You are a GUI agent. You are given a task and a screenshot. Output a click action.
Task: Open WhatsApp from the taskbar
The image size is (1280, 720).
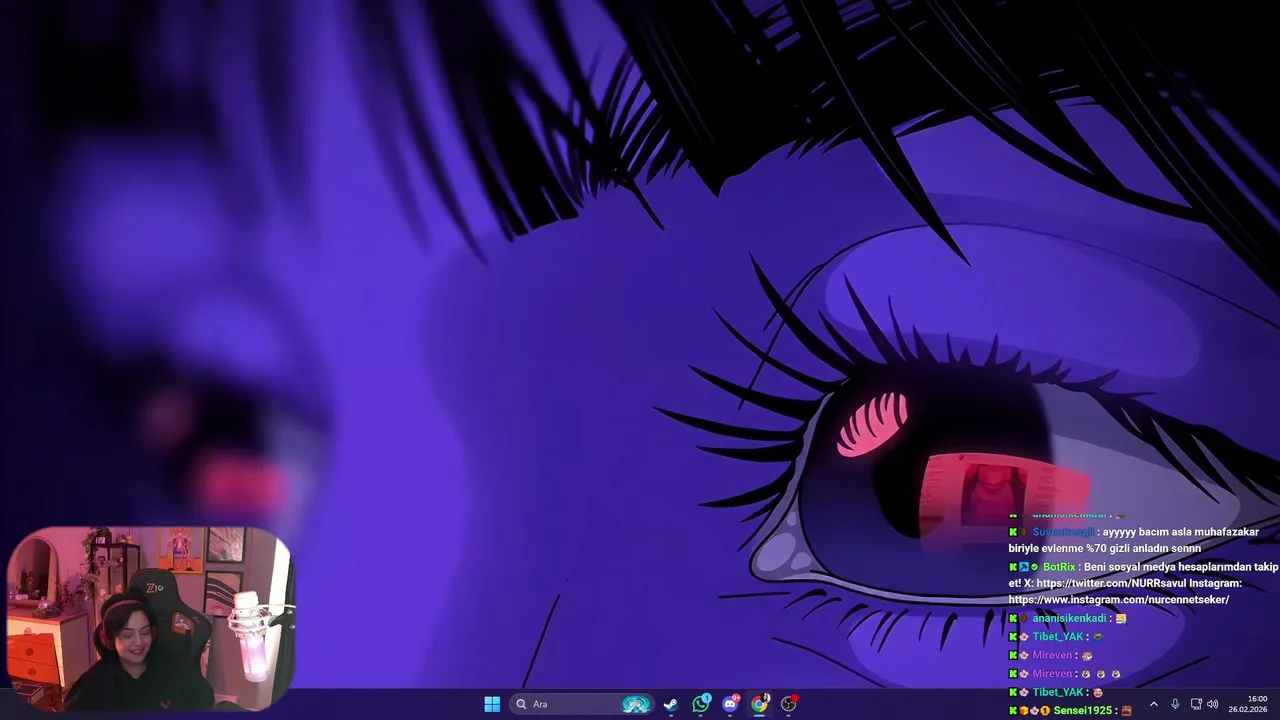click(701, 704)
